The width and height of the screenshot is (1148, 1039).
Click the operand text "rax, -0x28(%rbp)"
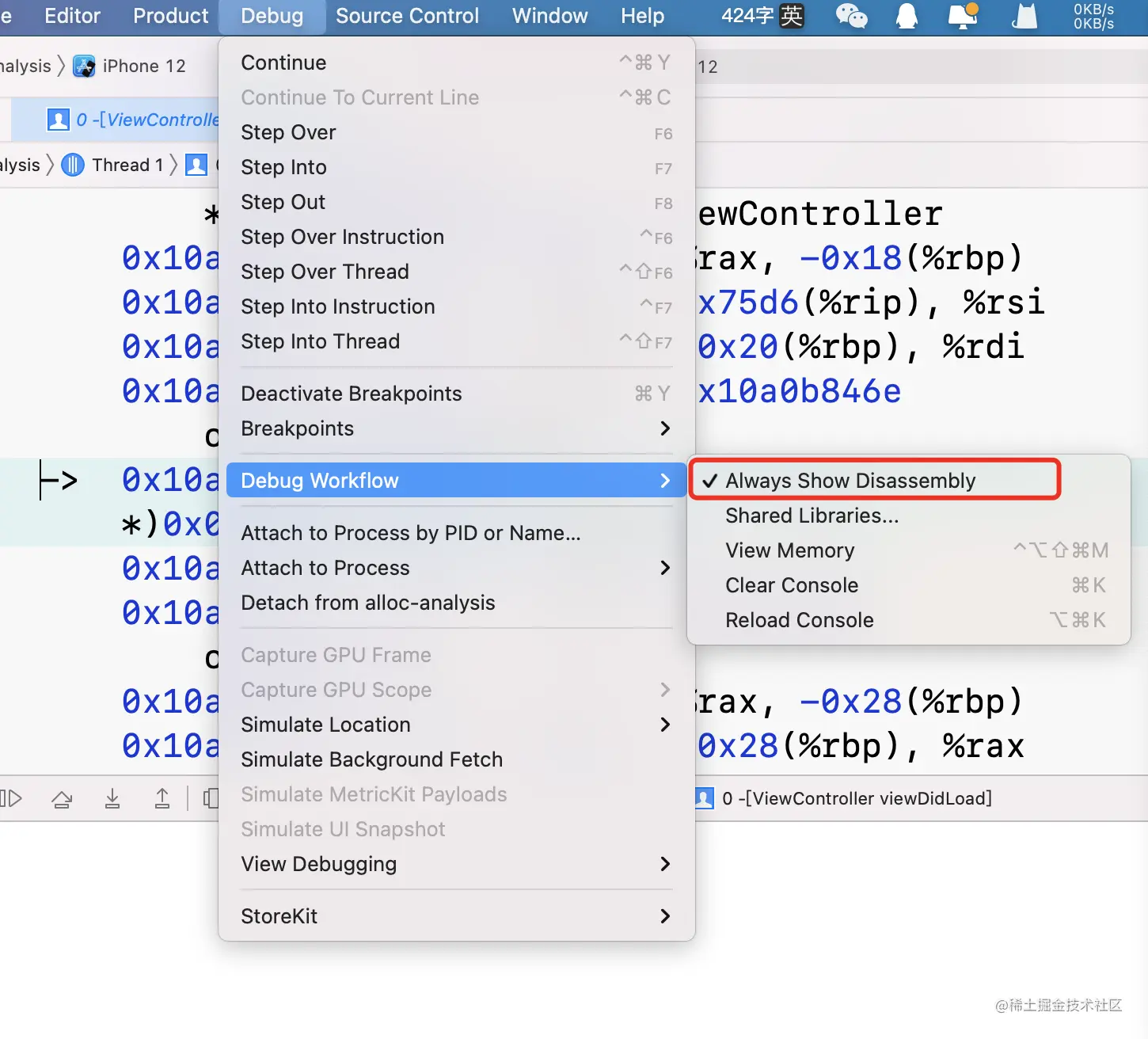pos(859,702)
